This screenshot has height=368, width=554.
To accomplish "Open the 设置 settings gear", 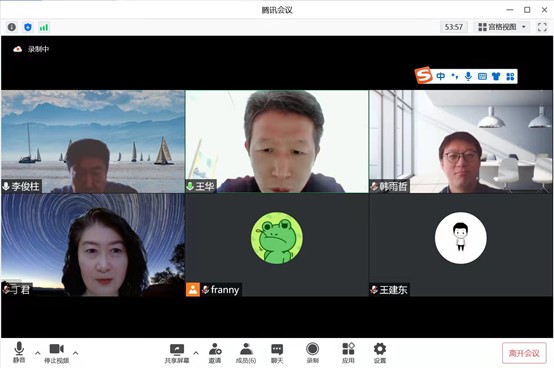I will [x=380, y=353].
